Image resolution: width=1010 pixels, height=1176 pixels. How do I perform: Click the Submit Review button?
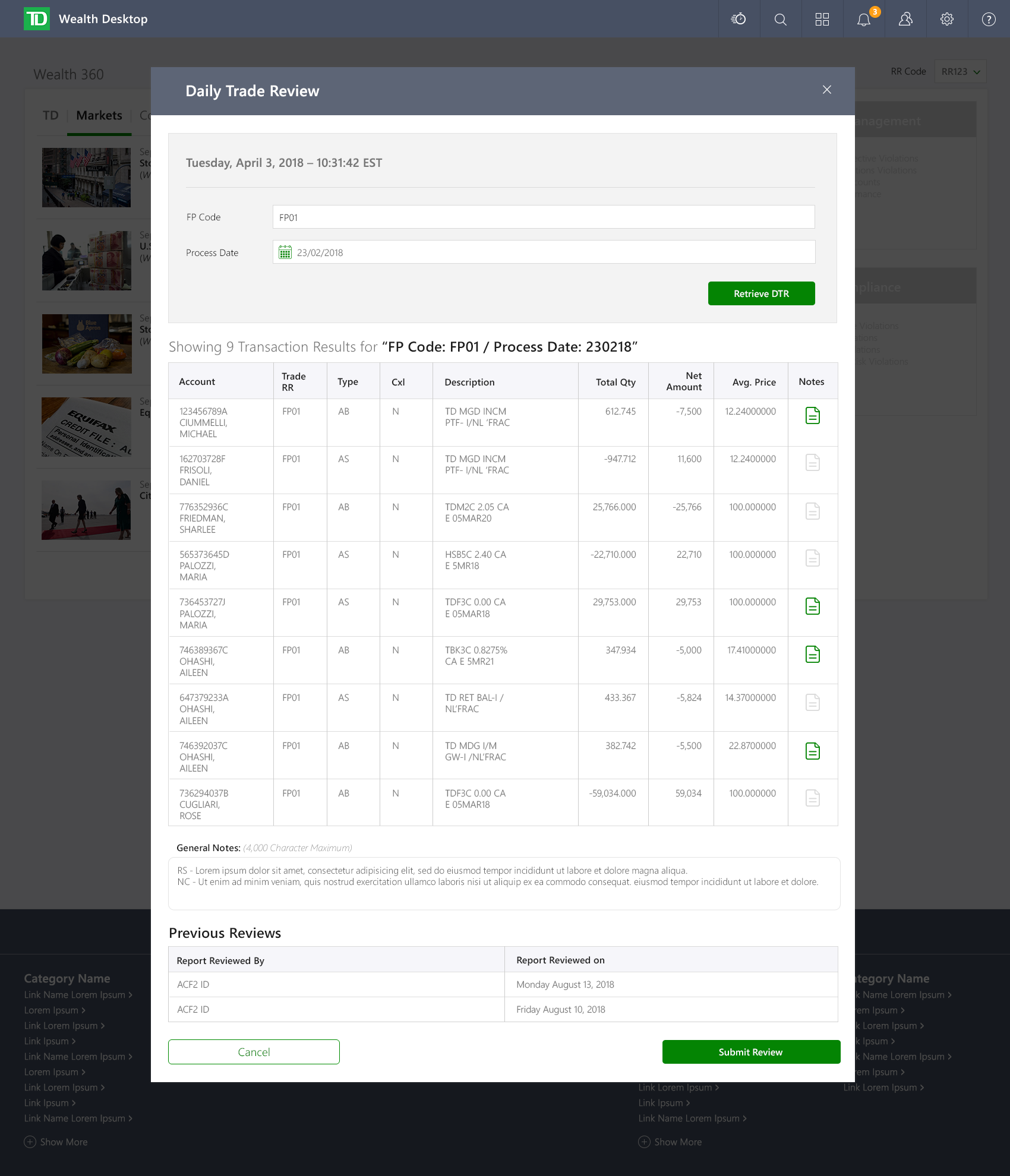click(x=751, y=1052)
